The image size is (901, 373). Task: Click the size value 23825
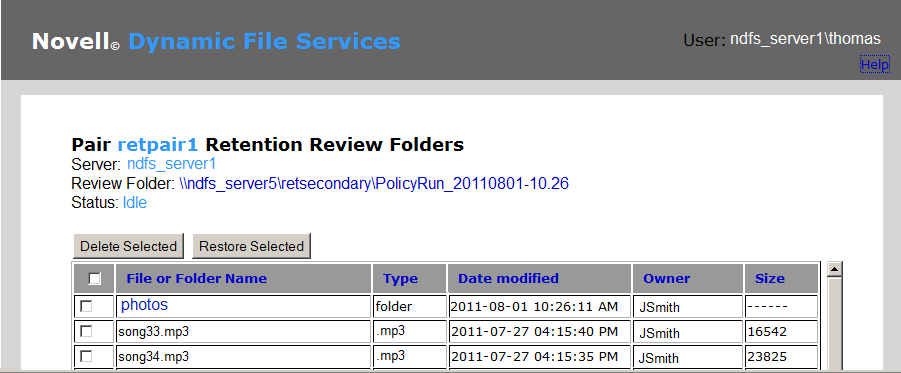[767, 357]
